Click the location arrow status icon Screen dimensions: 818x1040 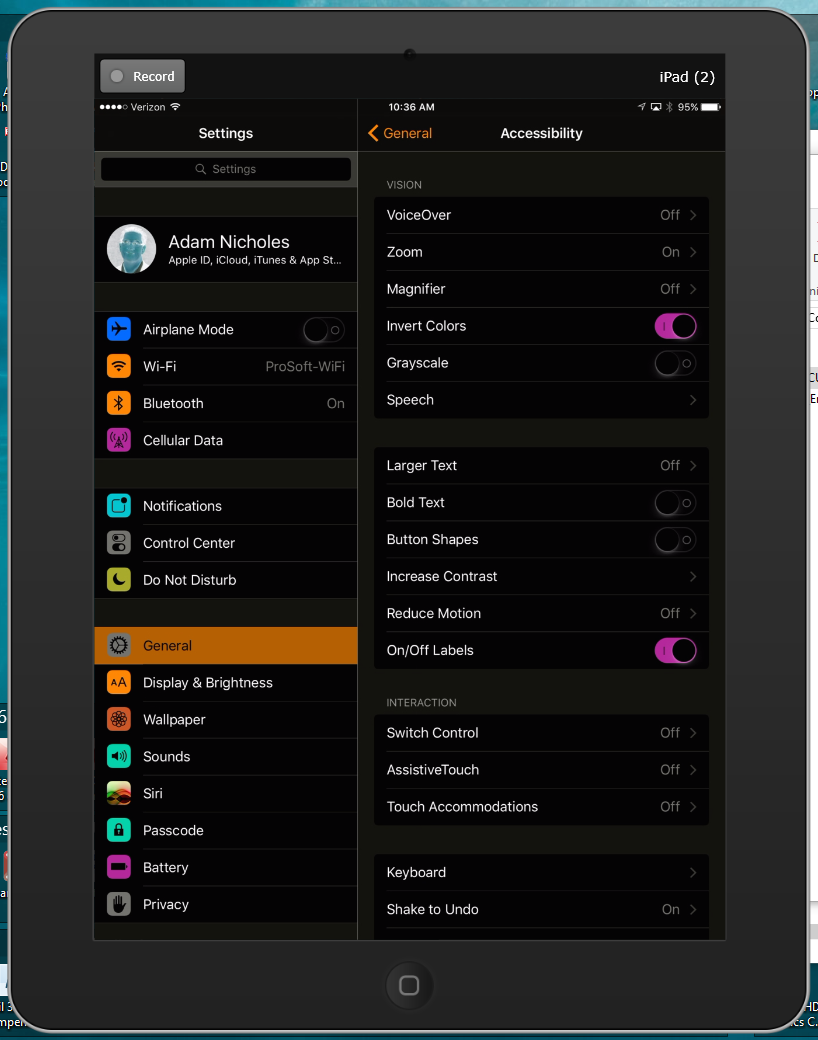[x=642, y=107]
